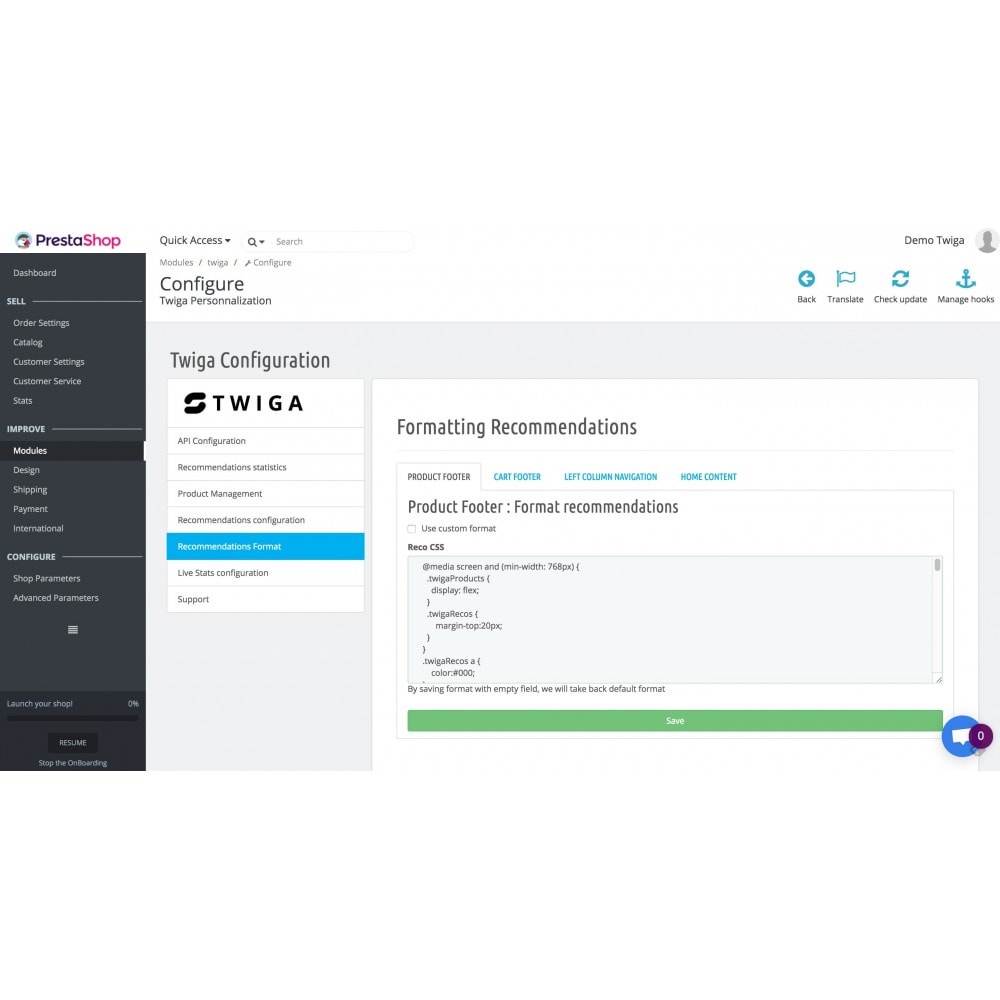Click the Reco CSS textarea scrollbar
This screenshot has width=1000, height=1000.
[x=937, y=565]
